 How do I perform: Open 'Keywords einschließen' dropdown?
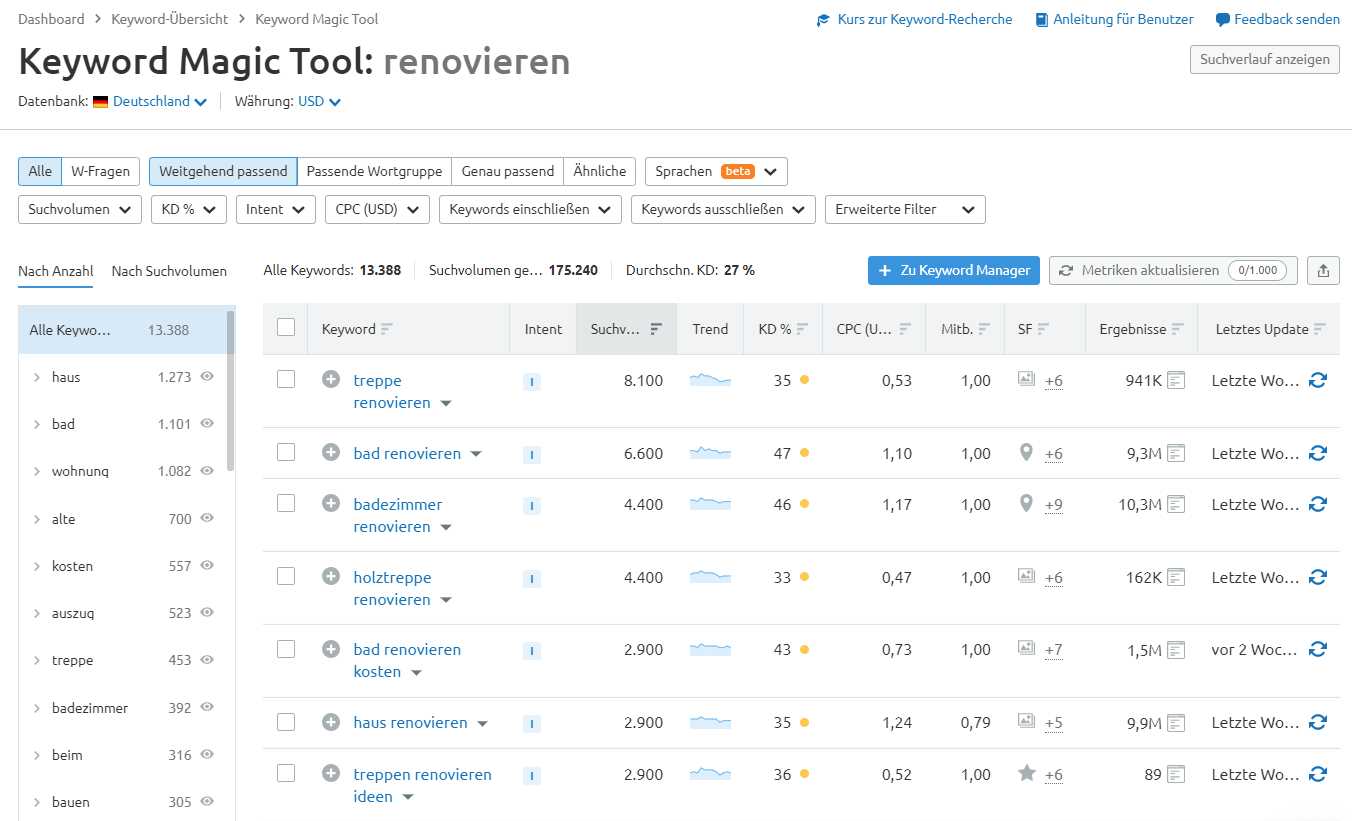pos(530,209)
